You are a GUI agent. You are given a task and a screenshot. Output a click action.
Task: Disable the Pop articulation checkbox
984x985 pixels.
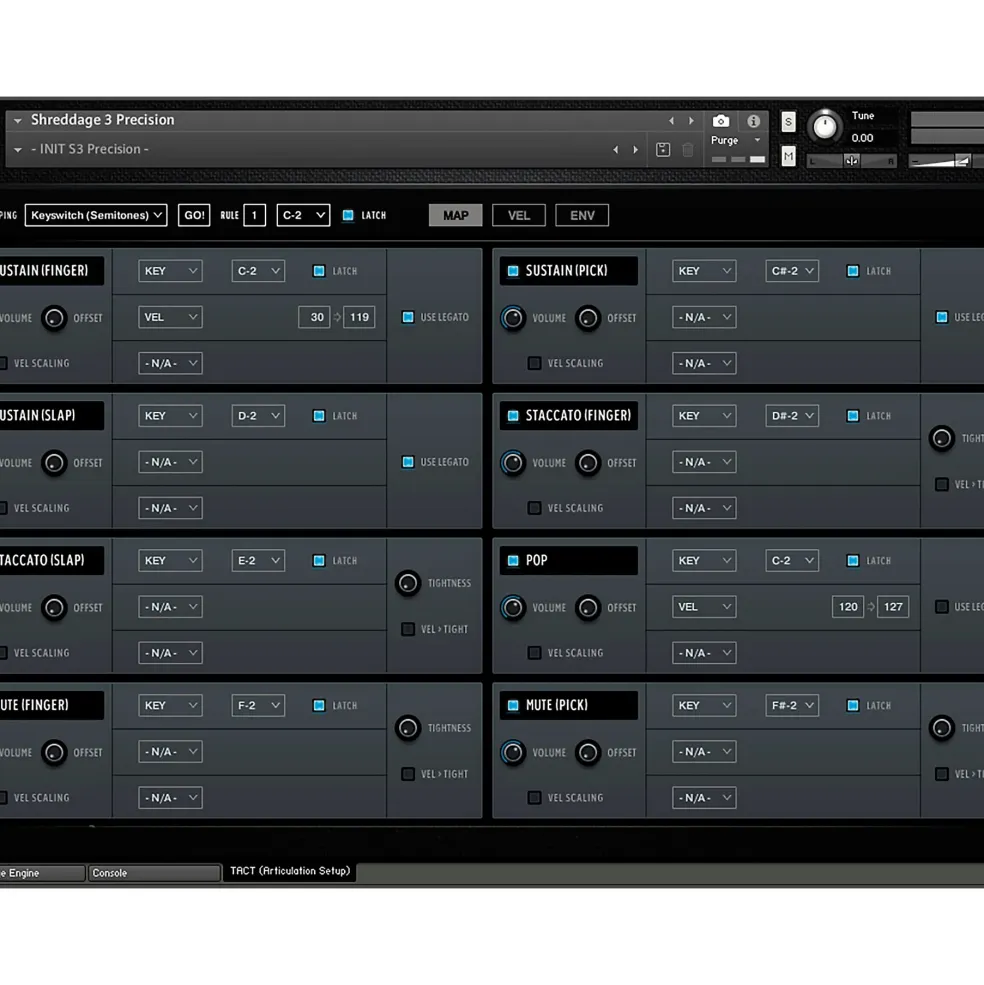click(x=513, y=560)
